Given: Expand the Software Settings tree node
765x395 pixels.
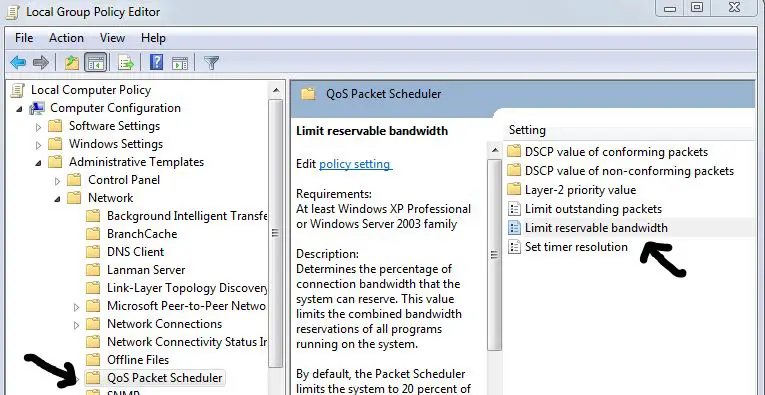Looking at the screenshot, I should 39,127.
